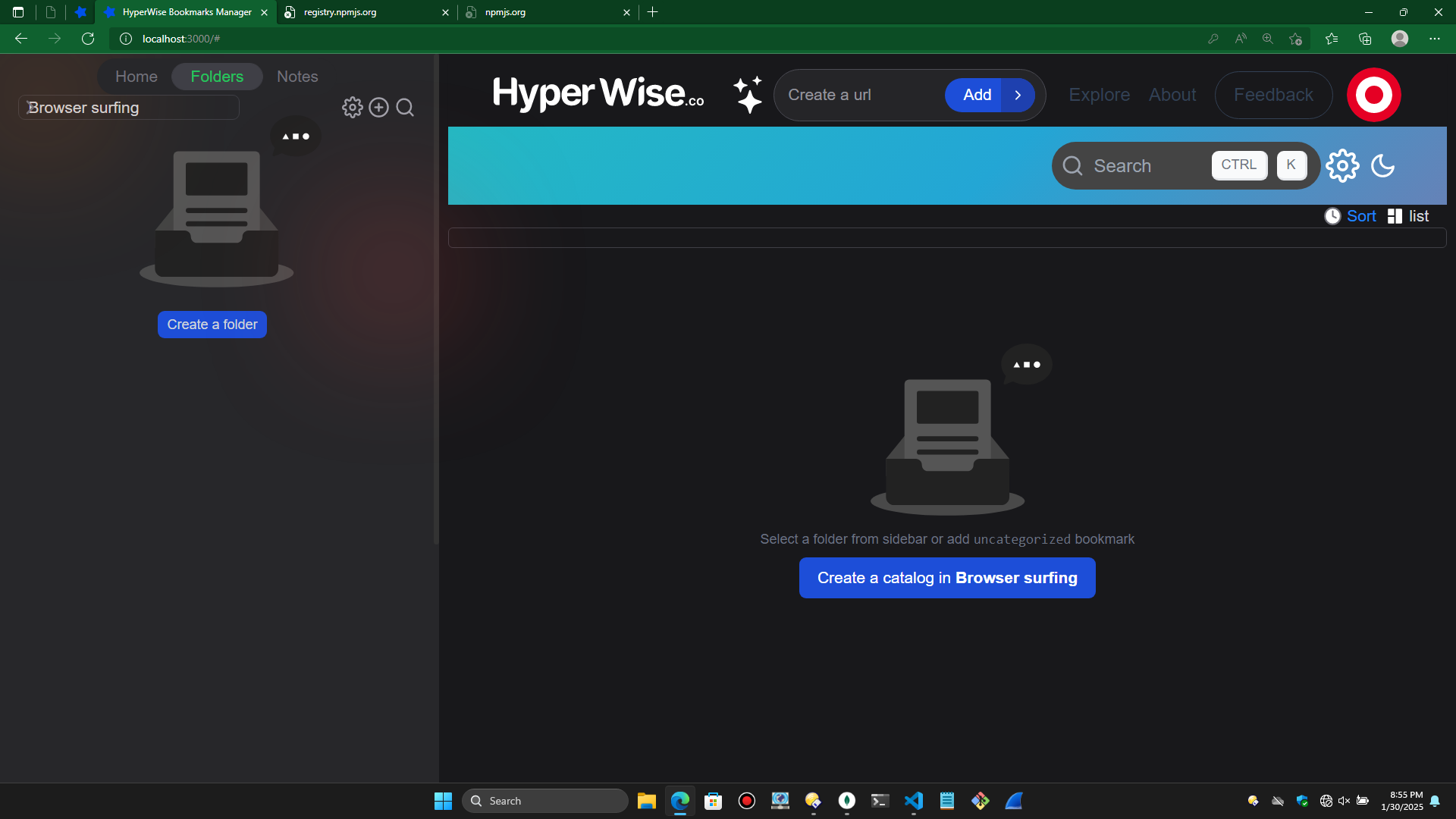Click the read aloud icon

tap(1241, 39)
